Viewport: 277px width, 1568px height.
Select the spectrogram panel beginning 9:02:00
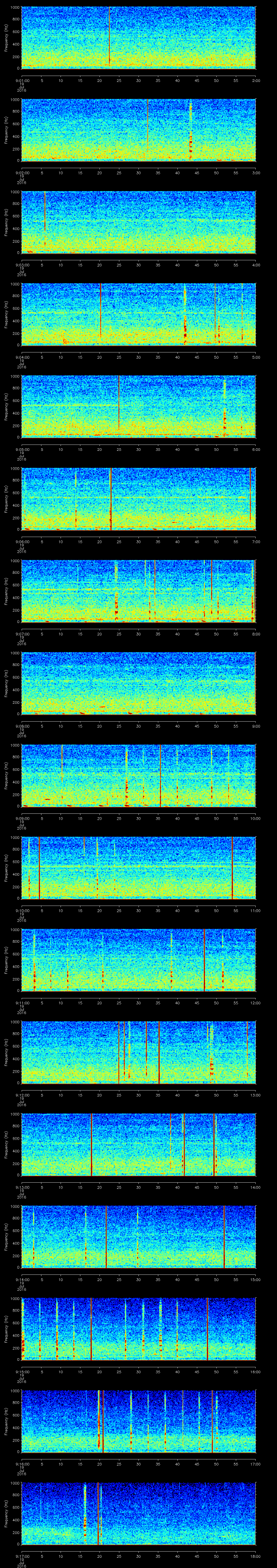(x=138, y=130)
